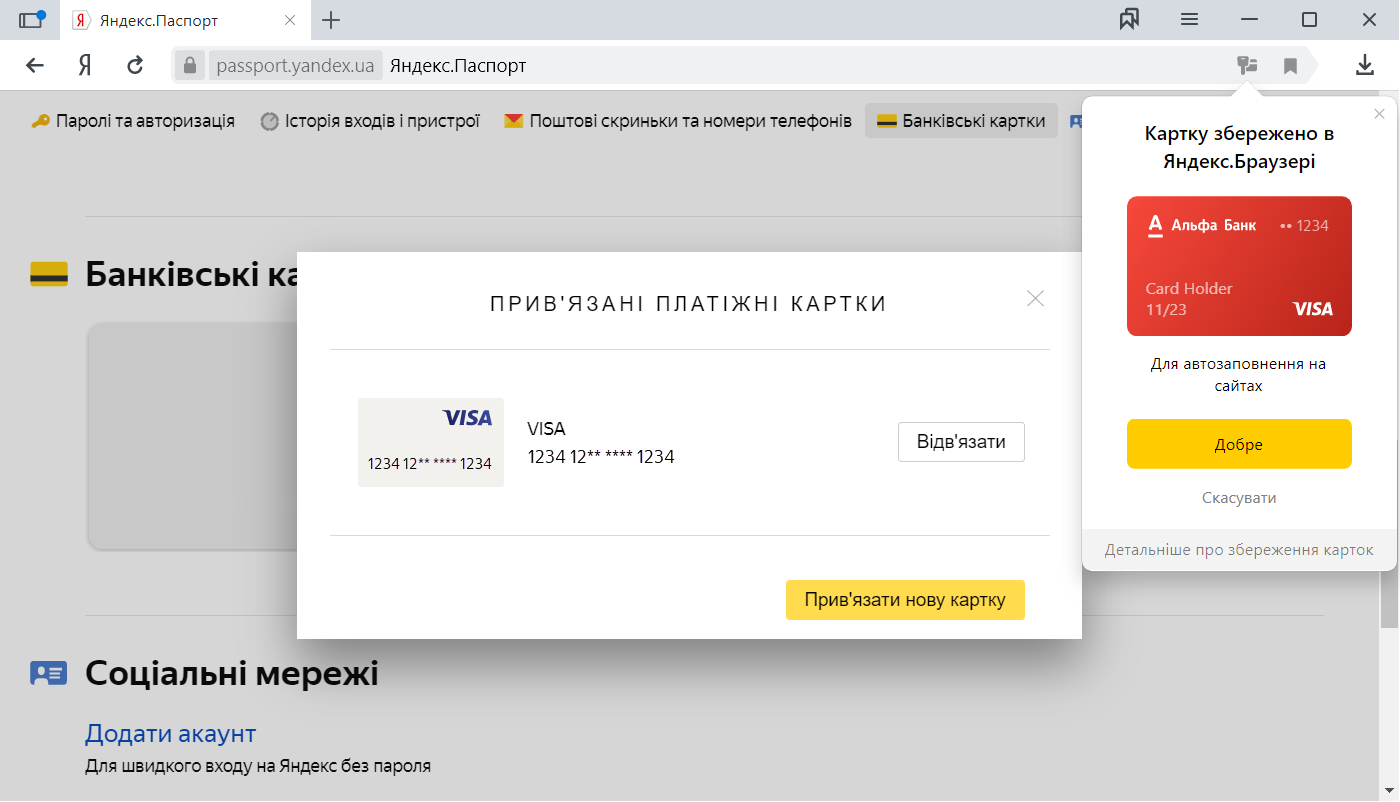Open a new tab with plus button
Screen dimensions: 1400x802
(331, 20)
